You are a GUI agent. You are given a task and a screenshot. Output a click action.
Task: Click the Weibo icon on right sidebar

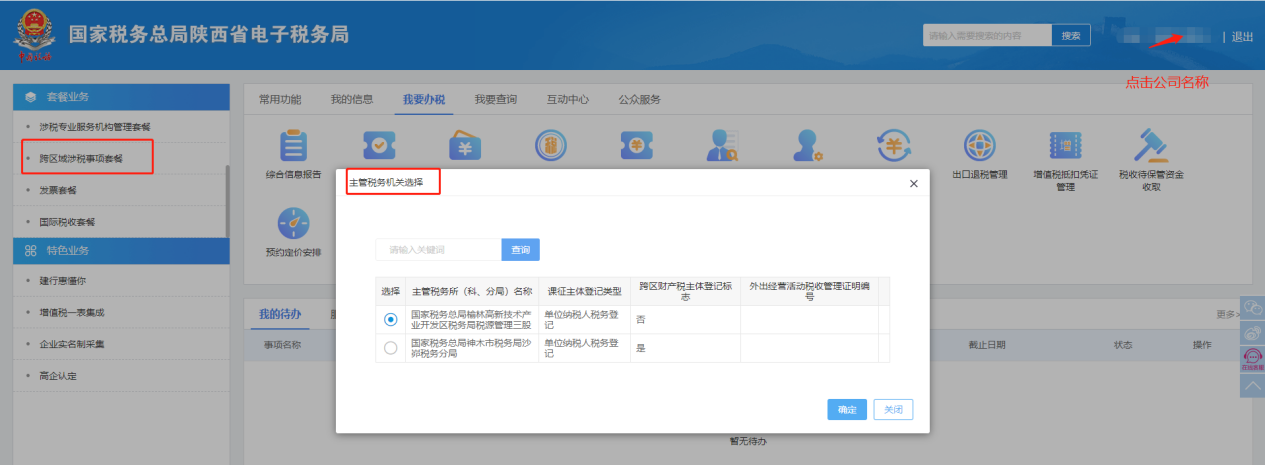point(1251,334)
